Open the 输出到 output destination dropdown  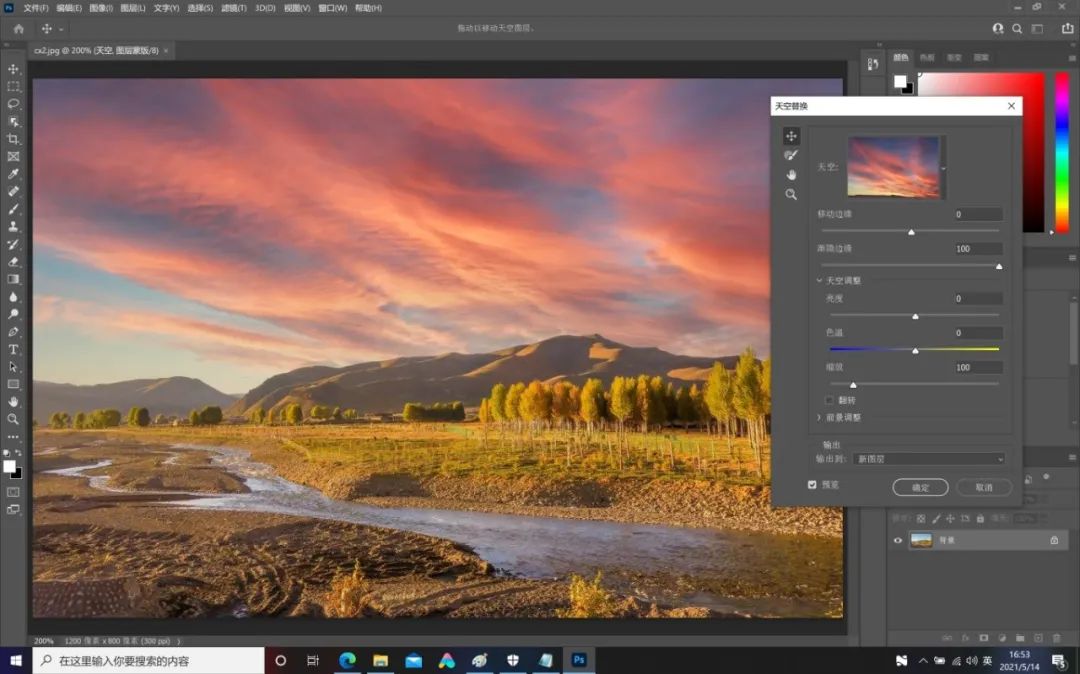click(x=927, y=458)
